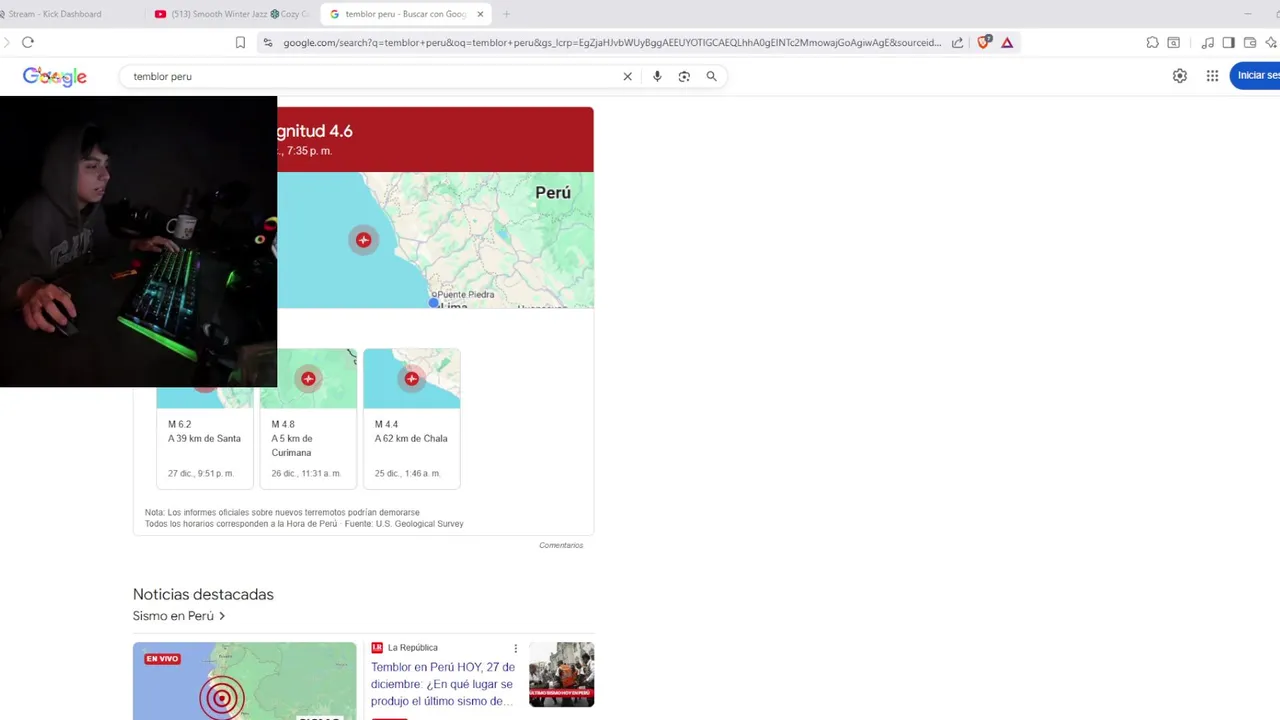Open the M 4.4 Chala earthquake card

click(x=412, y=419)
